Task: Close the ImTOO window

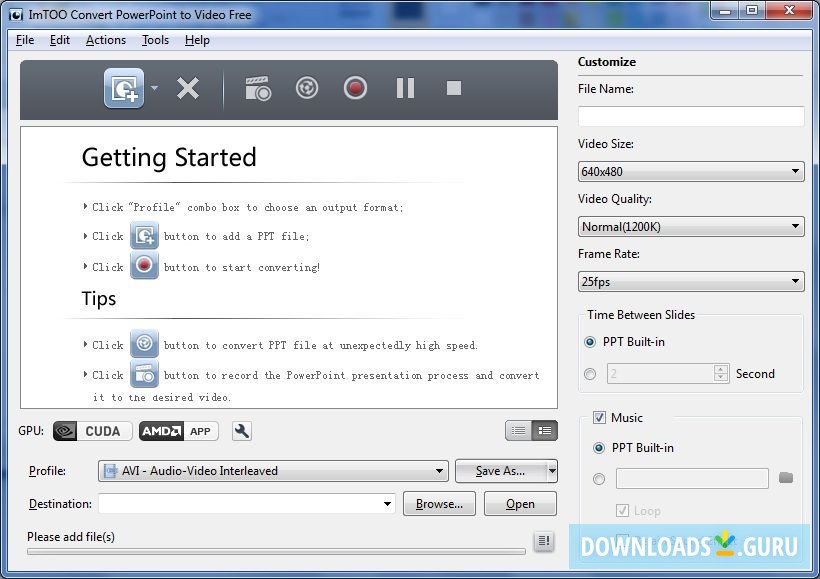Action: 790,10
